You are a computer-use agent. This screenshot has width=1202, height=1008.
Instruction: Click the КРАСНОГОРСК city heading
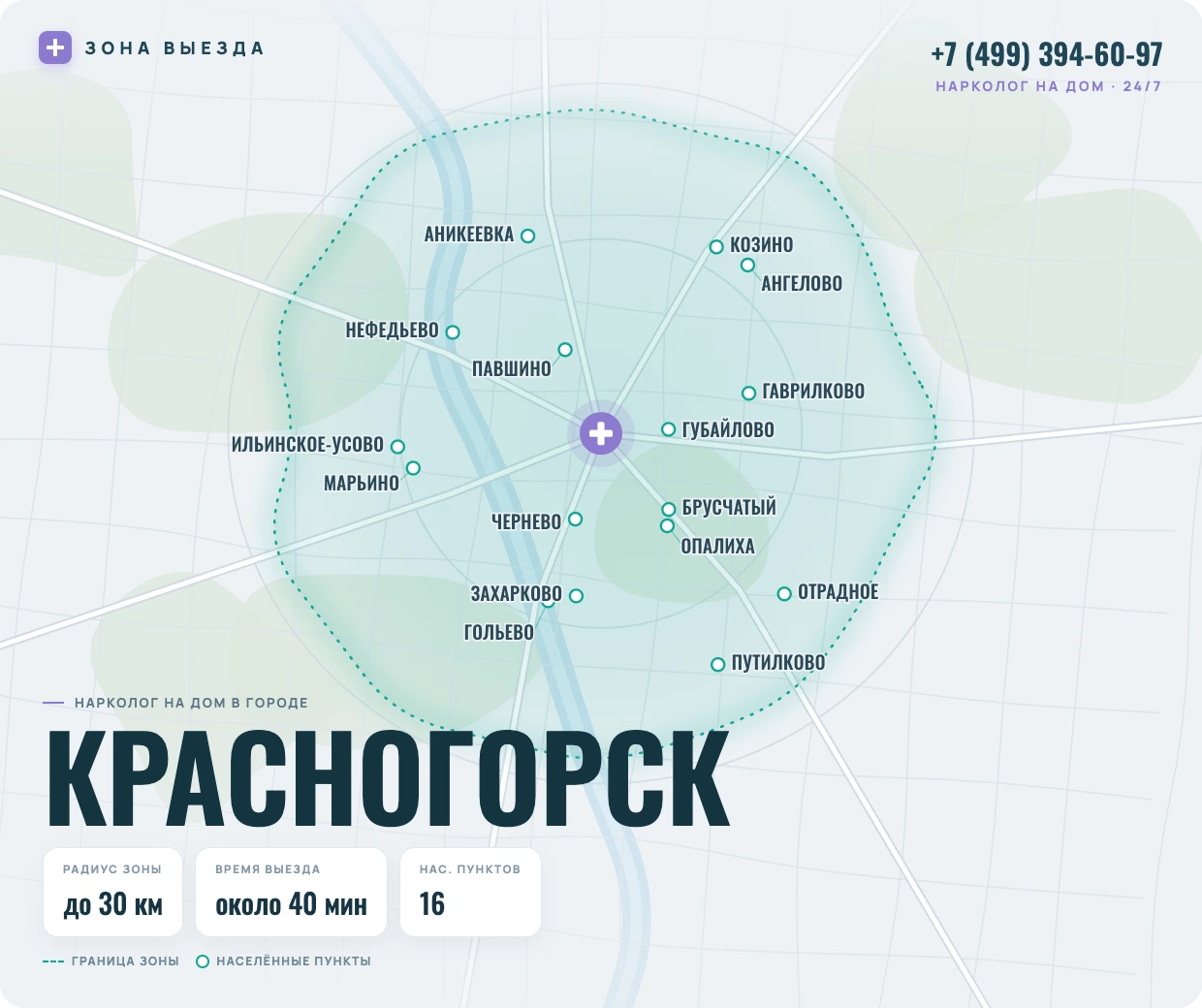click(389, 778)
